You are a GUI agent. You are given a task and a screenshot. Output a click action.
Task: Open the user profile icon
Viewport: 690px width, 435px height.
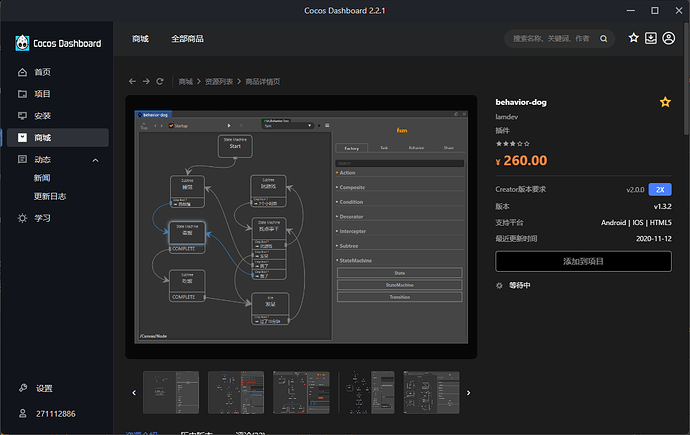click(x=668, y=38)
